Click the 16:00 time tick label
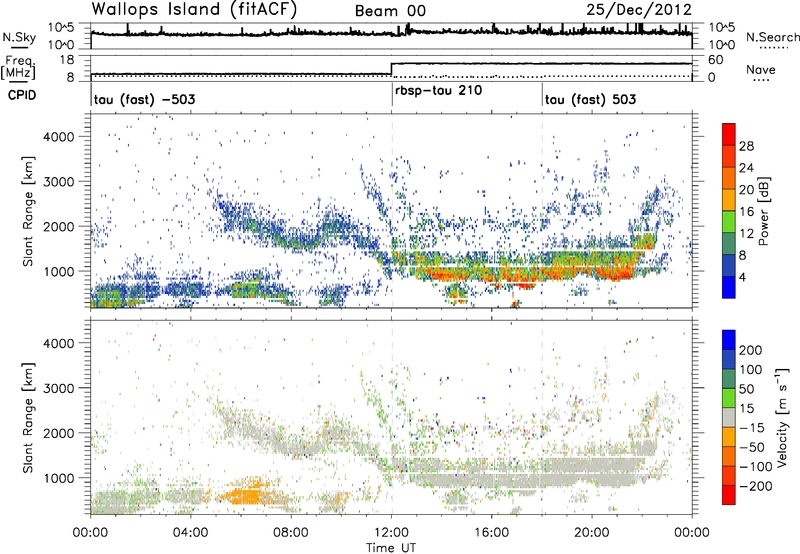 pyautogui.click(x=491, y=533)
